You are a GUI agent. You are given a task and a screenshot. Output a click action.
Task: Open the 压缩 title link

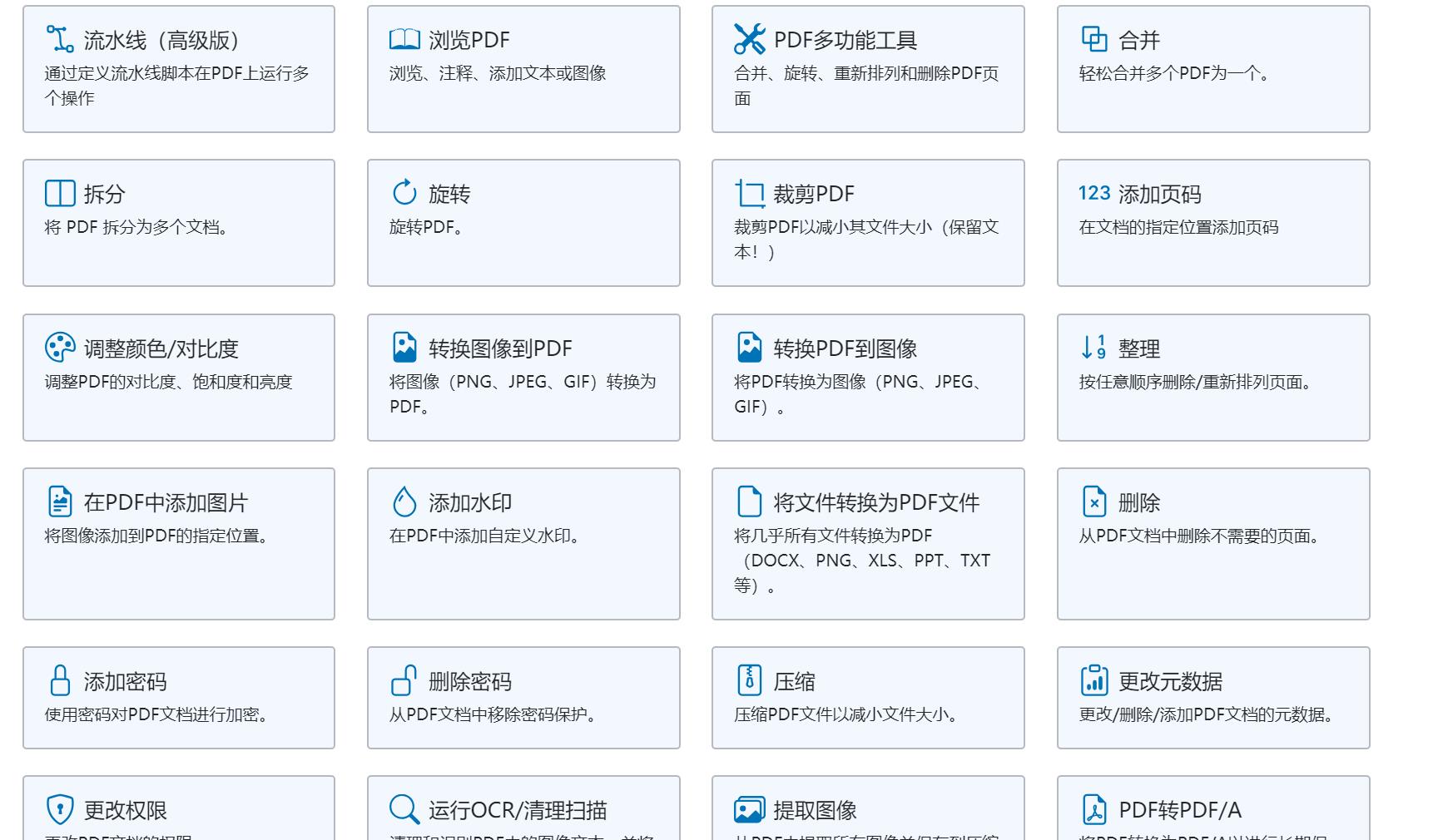pyautogui.click(x=794, y=681)
